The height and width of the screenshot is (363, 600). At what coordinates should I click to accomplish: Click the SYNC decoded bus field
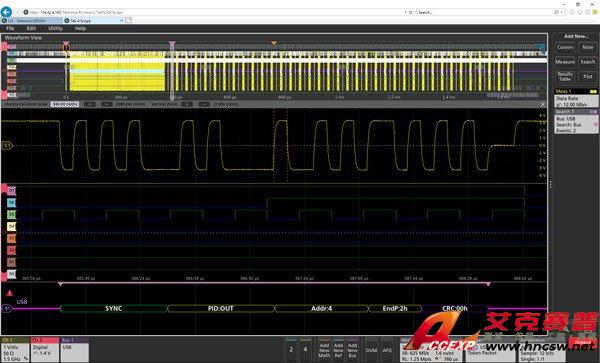coord(114,308)
